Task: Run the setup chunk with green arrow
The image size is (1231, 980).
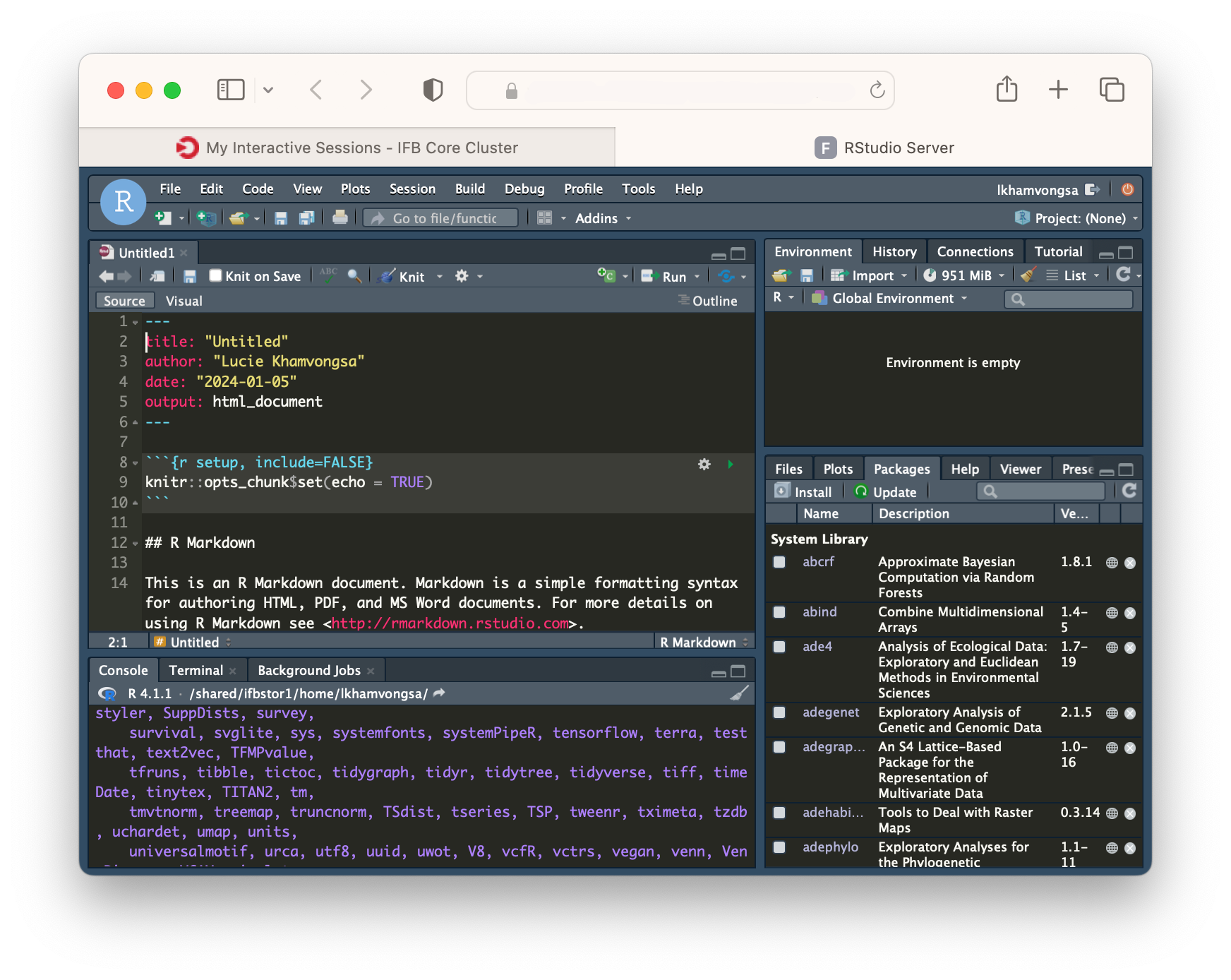Action: point(731,464)
